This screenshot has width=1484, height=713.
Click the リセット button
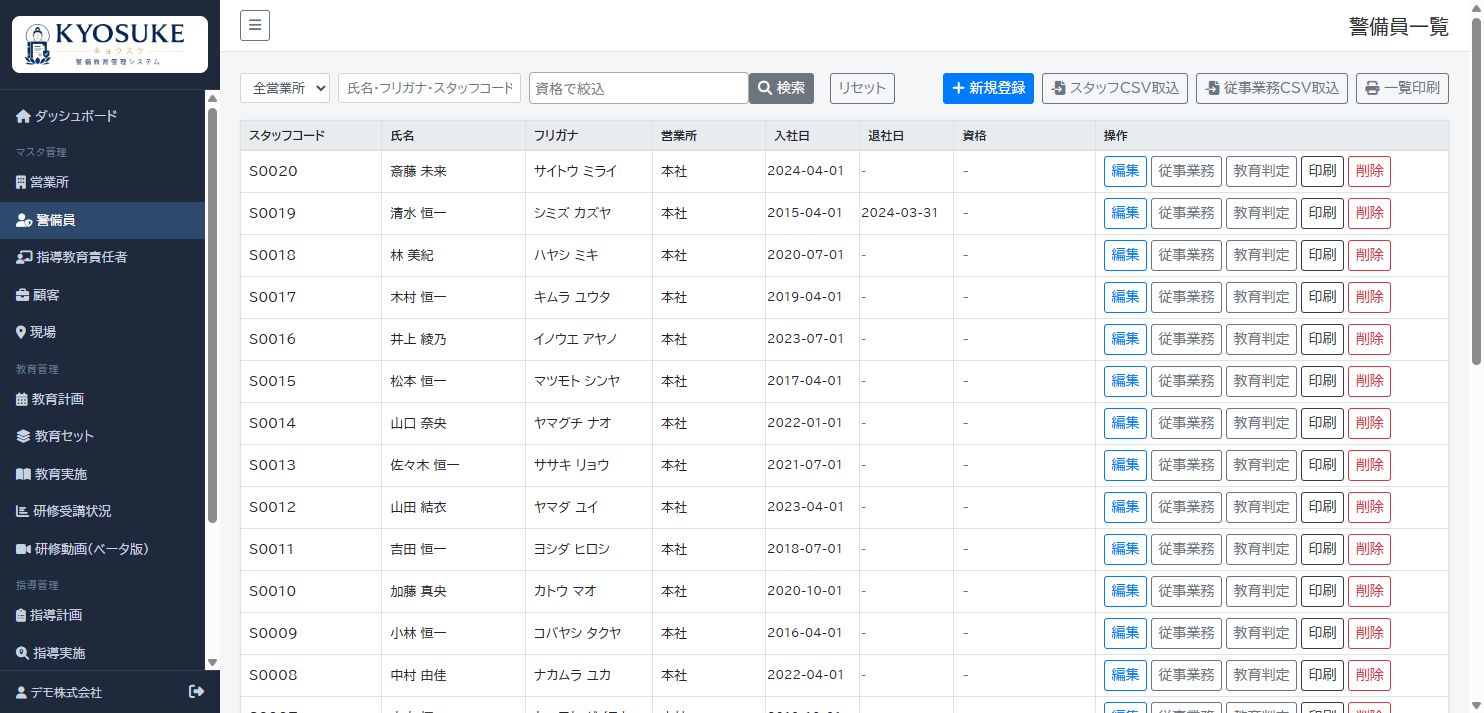862,88
